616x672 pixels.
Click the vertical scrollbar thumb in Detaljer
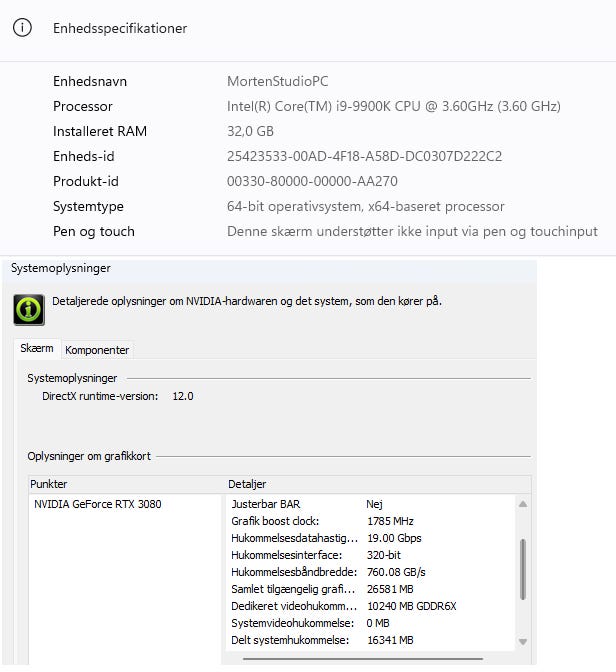coord(523,569)
